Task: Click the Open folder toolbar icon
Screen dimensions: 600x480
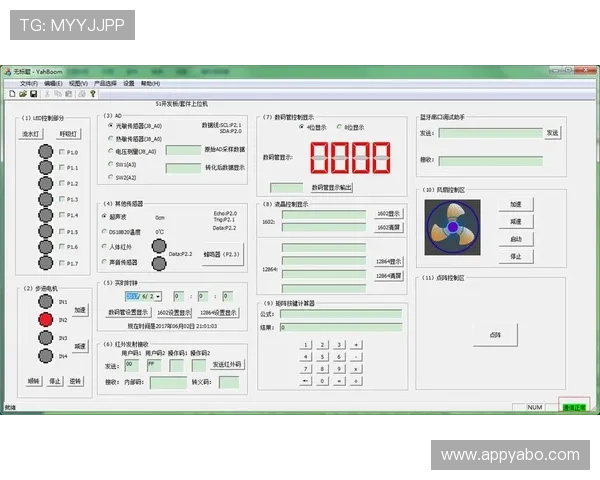Action: click(x=21, y=94)
